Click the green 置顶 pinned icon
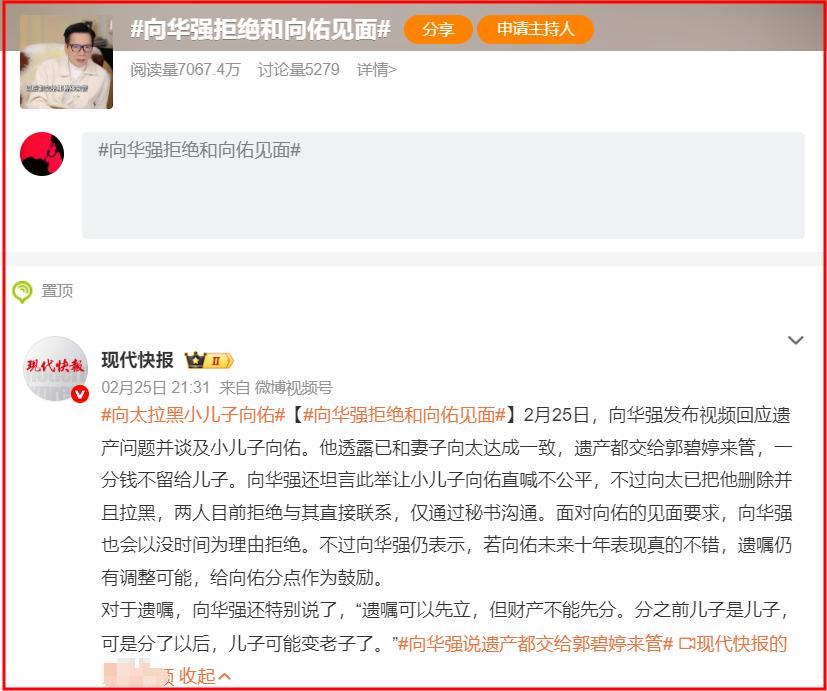This screenshot has height=691, width=827. coord(22,291)
